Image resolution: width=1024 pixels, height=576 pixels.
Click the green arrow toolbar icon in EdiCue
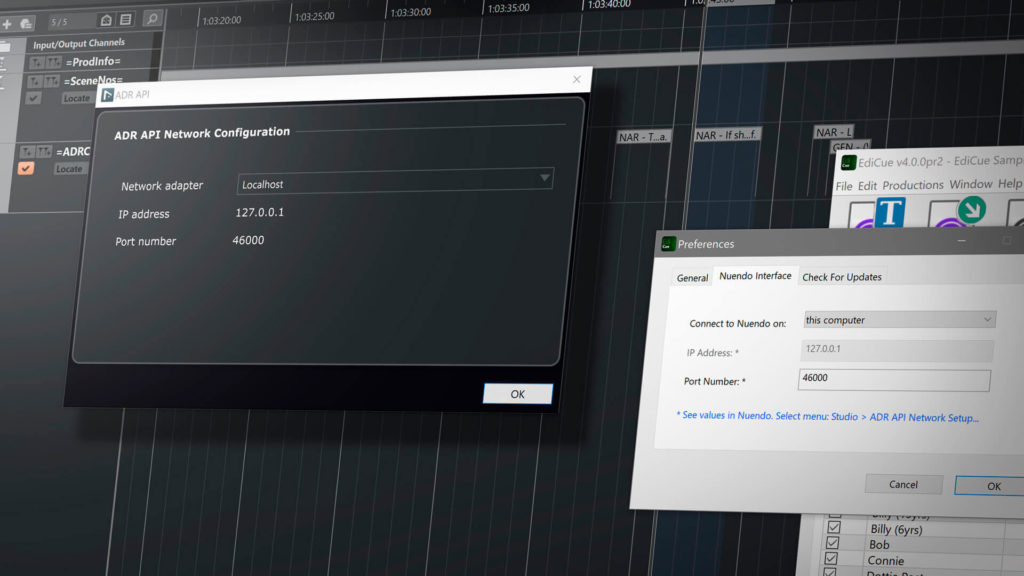[971, 209]
